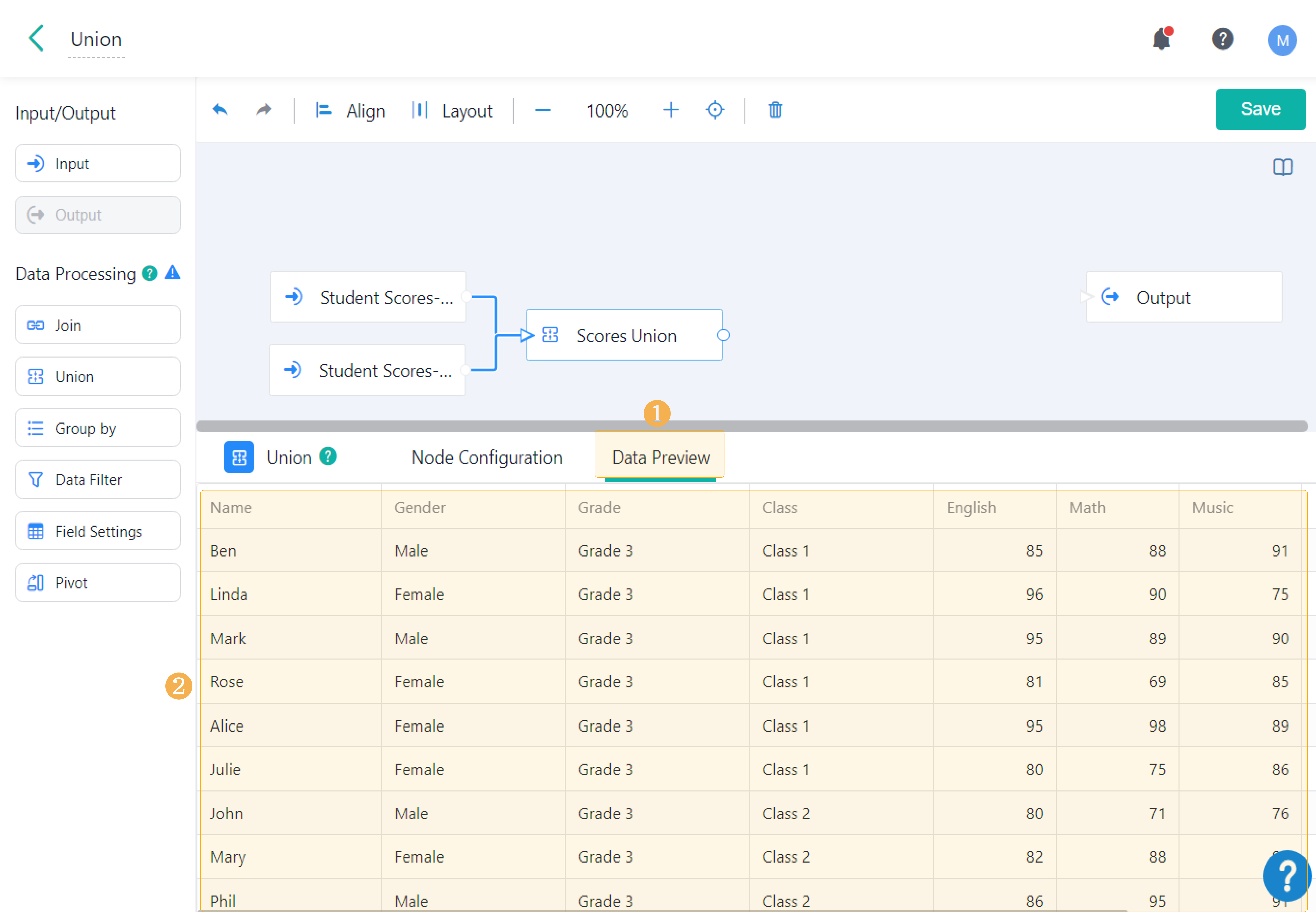Select the lower Student Scores input node

[x=367, y=370]
